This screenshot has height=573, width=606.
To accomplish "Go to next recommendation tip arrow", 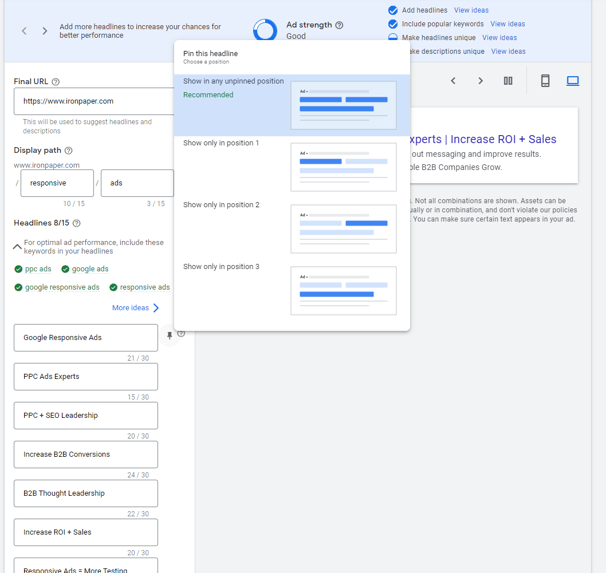I will click(45, 31).
